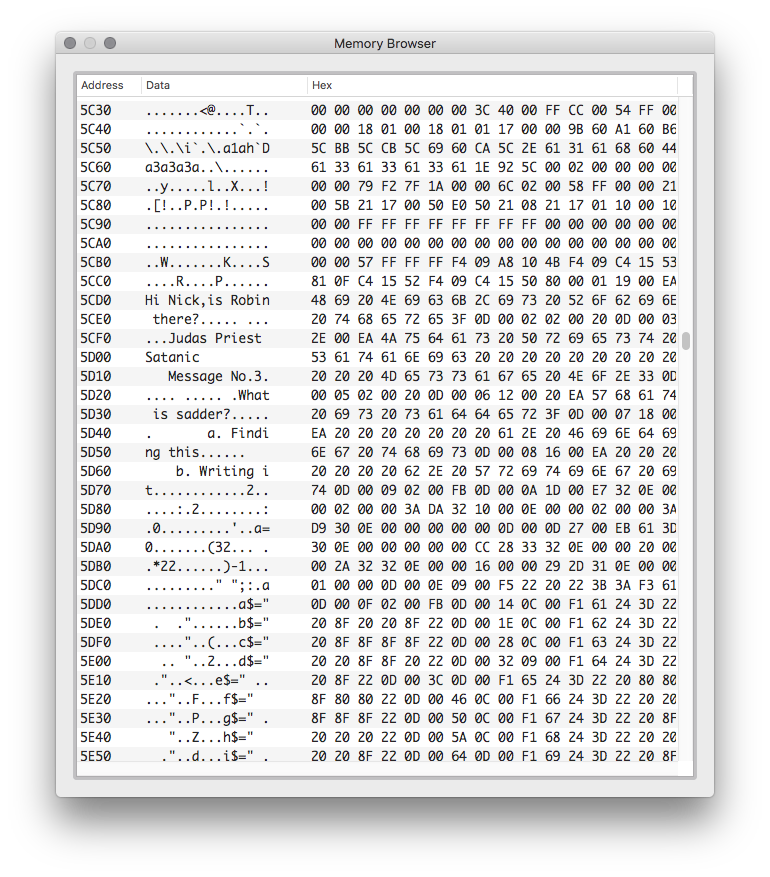Select hex bytes of row 5C90
Screen dimensions: 770x877
(494, 224)
